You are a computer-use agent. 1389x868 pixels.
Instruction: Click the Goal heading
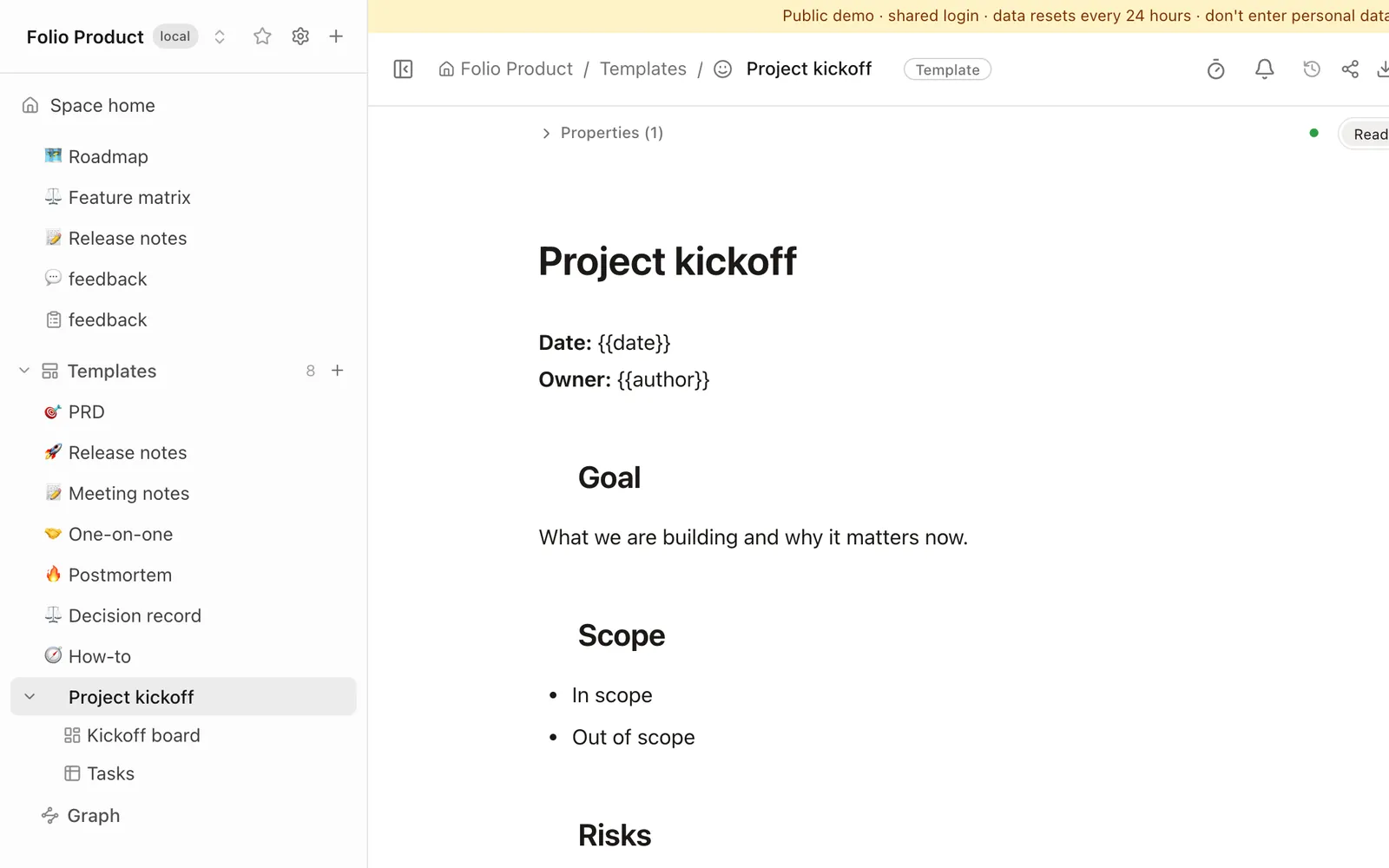click(609, 477)
